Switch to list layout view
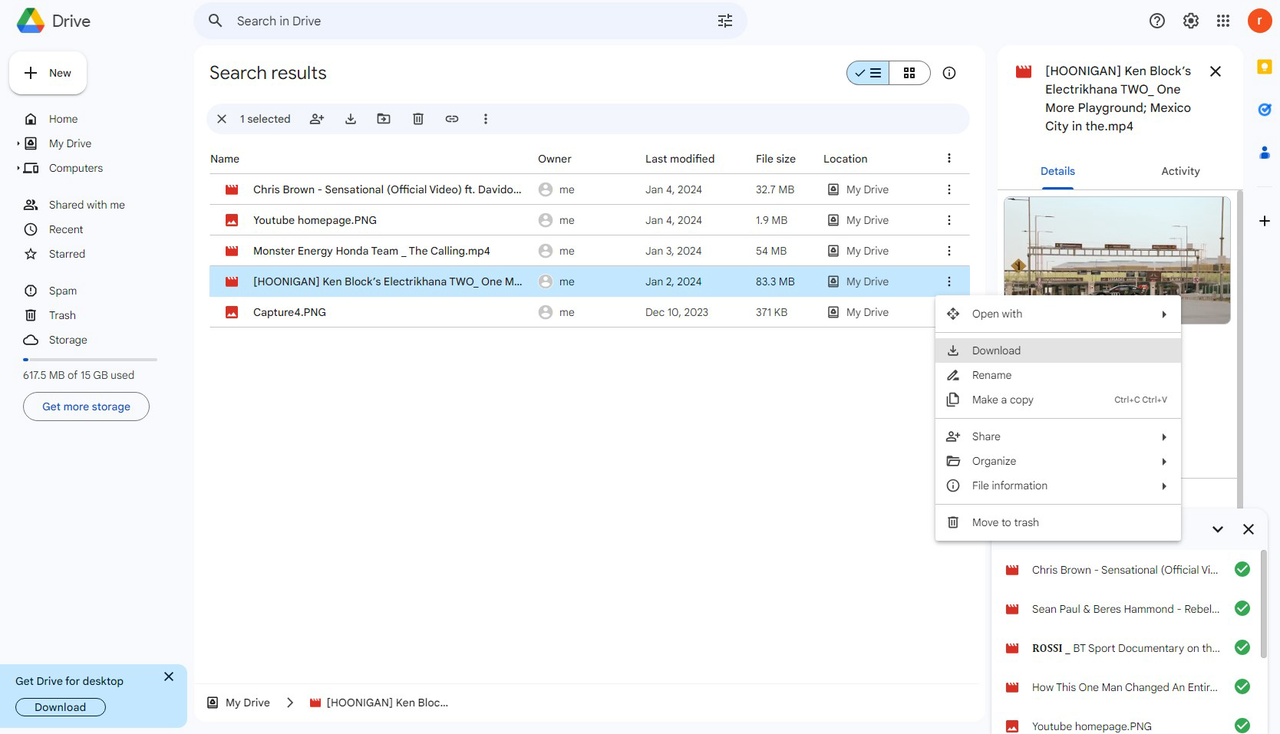 pyautogui.click(x=868, y=73)
